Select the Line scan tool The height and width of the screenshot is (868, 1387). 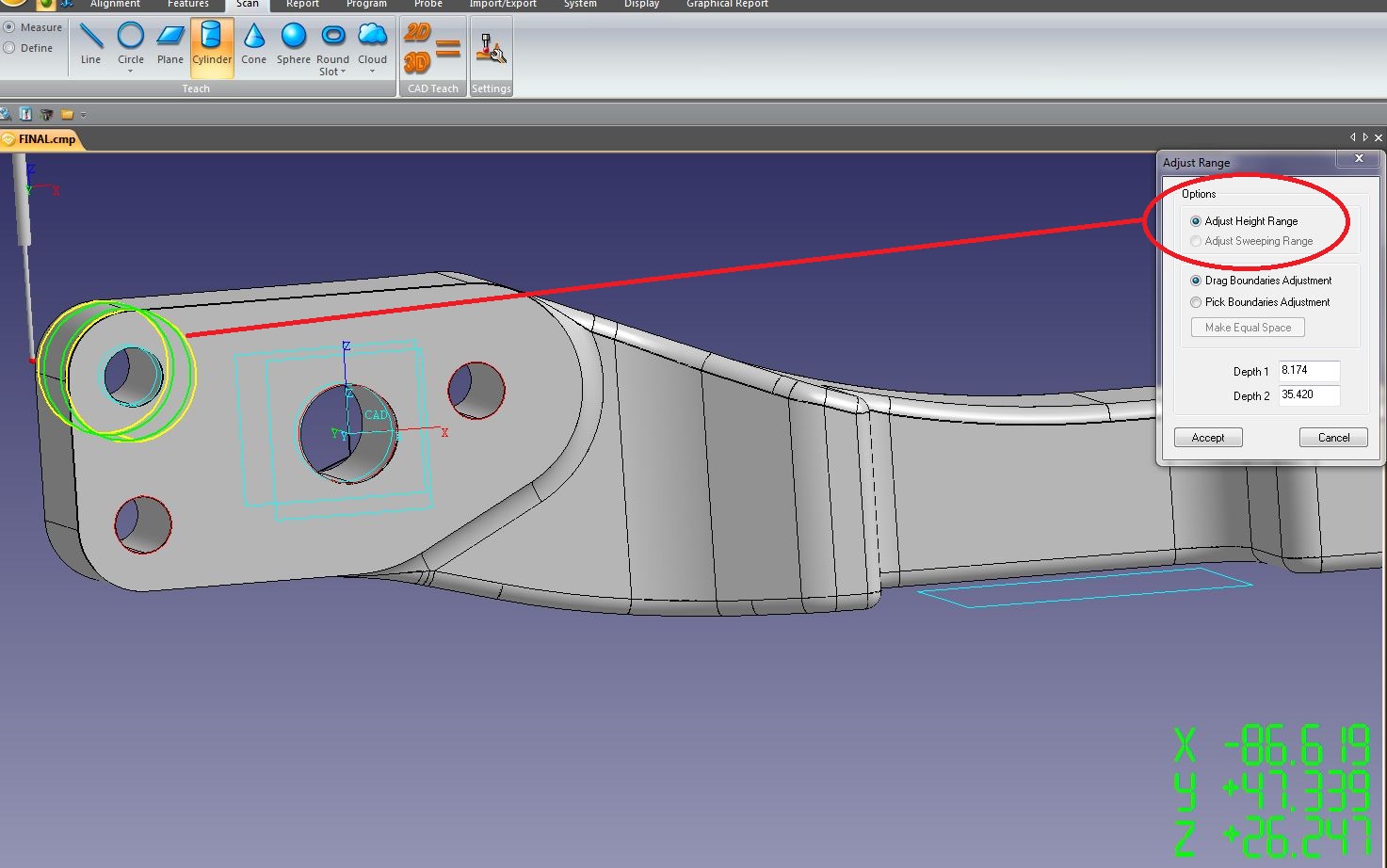(90, 43)
